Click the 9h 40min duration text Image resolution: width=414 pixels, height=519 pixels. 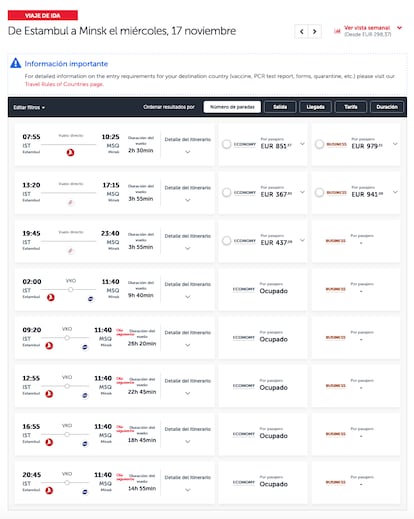click(141, 295)
